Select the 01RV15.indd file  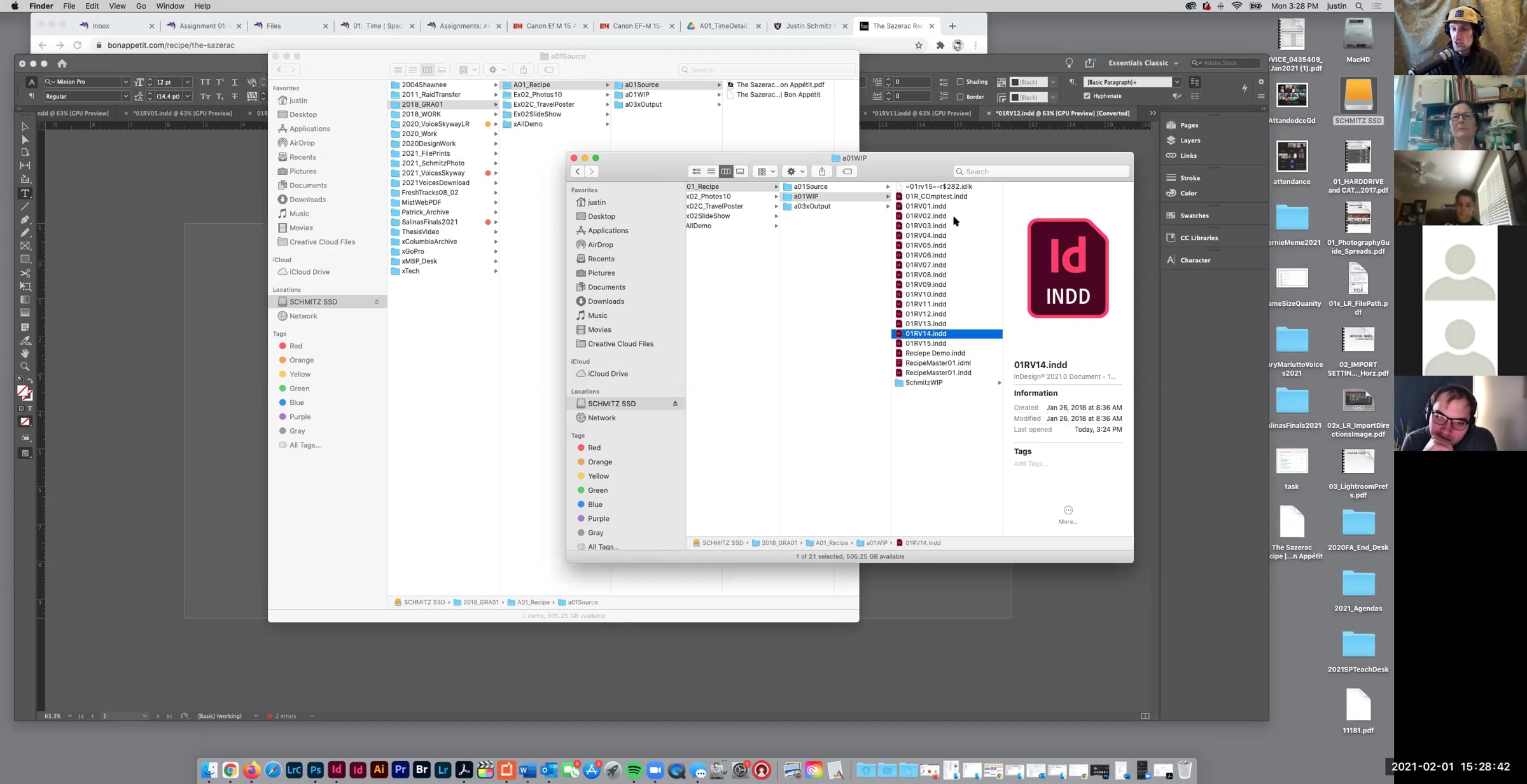point(925,343)
